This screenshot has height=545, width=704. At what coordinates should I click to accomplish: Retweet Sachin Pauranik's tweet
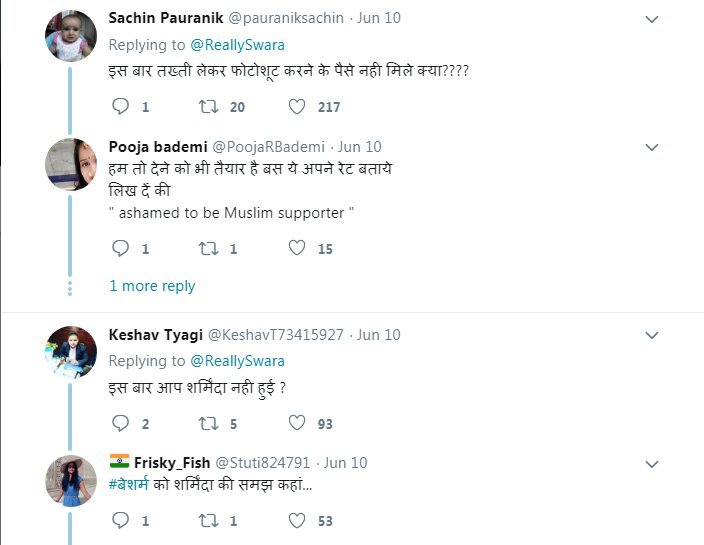coord(209,107)
